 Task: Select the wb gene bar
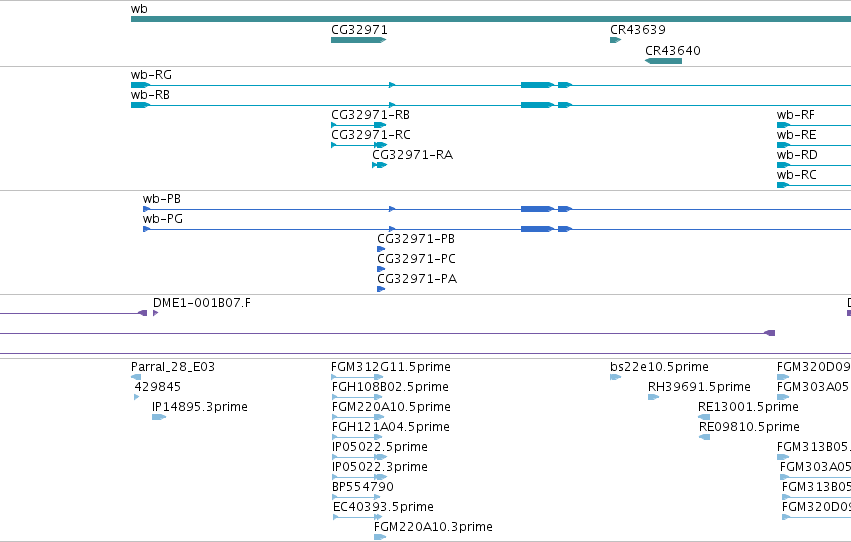[x=491, y=19]
